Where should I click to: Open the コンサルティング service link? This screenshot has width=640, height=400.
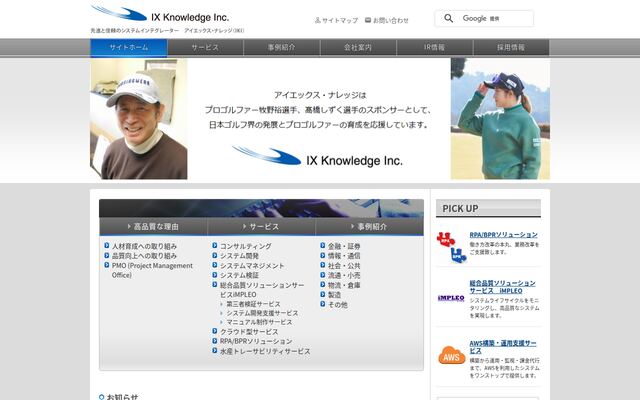[246, 246]
